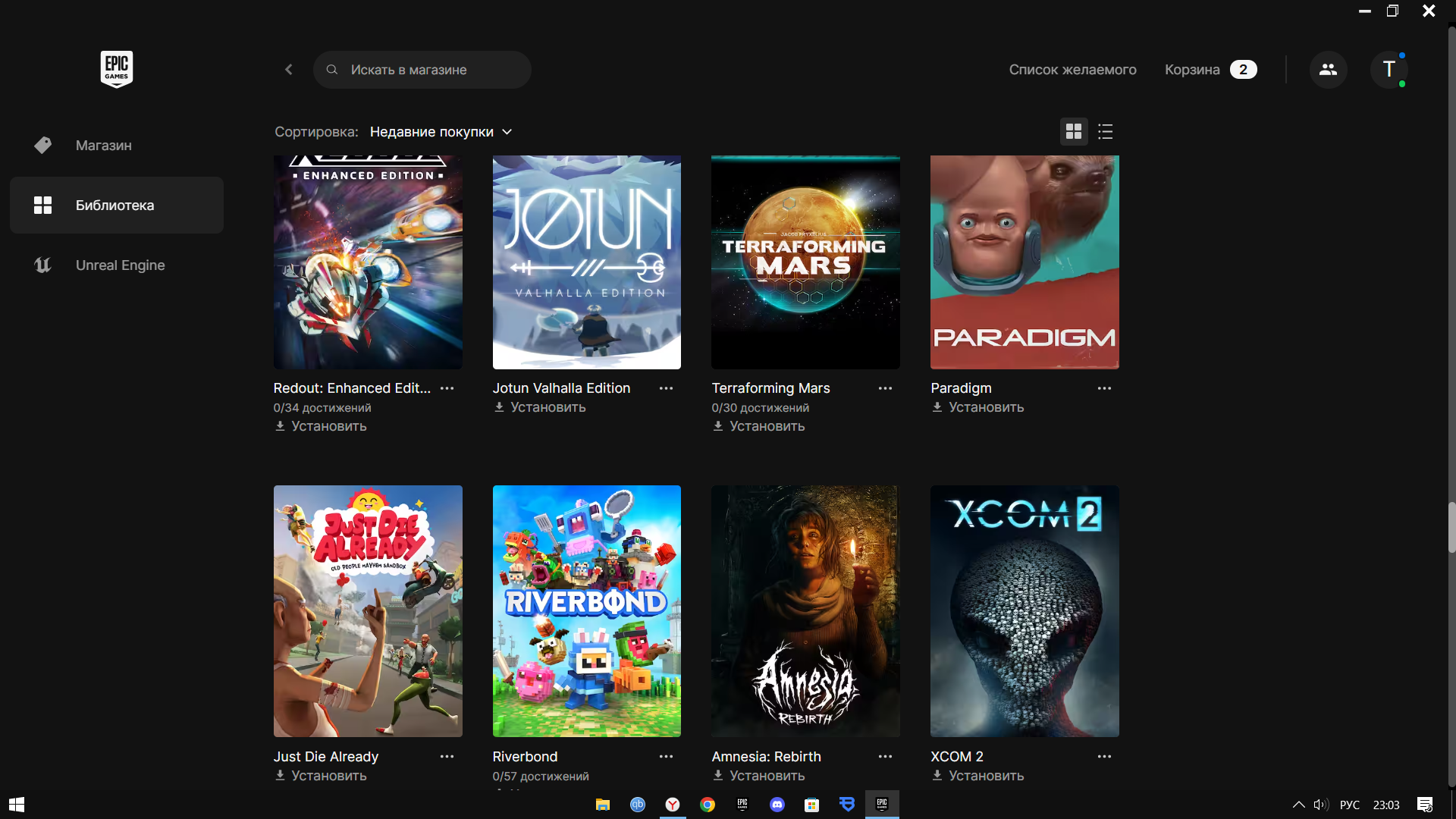1456x819 pixels.
Task: Open the notification center icon
Action: click(1425, 805)
